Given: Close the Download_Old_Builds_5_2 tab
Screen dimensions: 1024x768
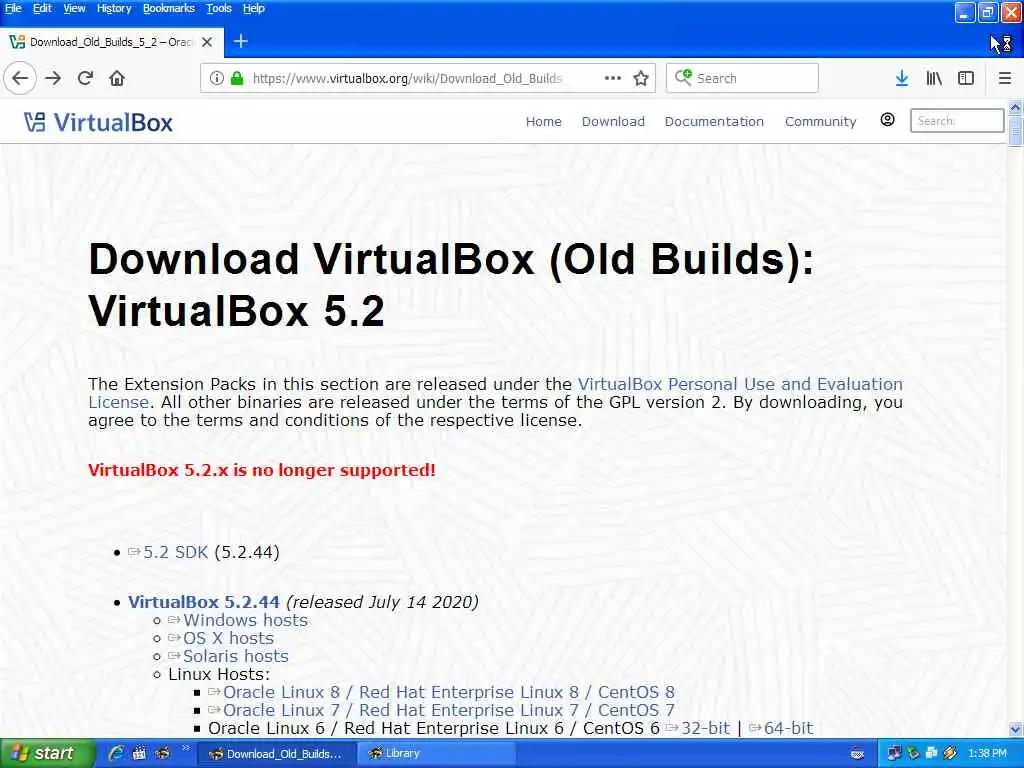Looking at the screenshot, I should point(207,42).
